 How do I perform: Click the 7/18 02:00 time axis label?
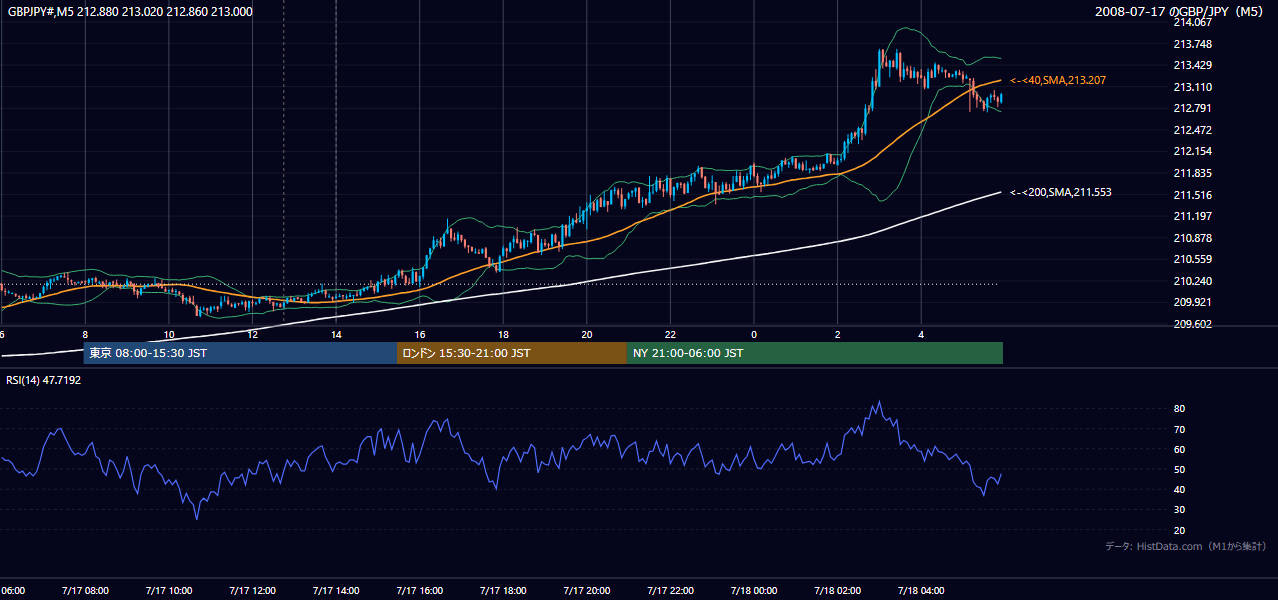838,591
